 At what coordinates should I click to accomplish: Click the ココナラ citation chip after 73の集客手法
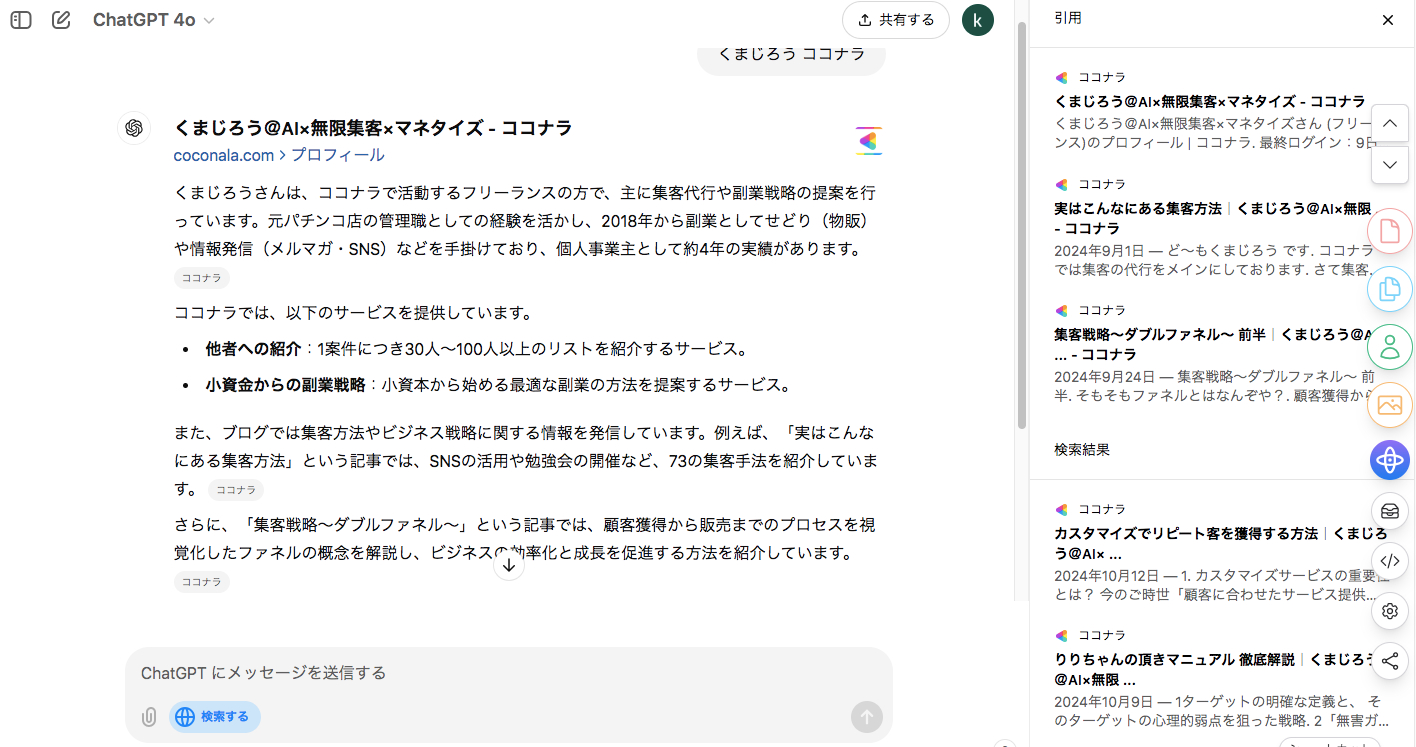tap(236, 490)
